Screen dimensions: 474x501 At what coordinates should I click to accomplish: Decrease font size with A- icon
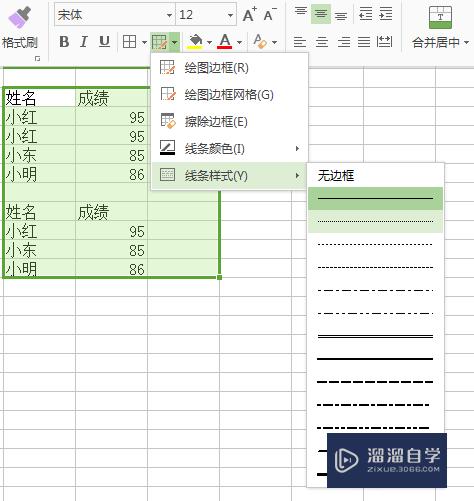[x=270, y=15]
